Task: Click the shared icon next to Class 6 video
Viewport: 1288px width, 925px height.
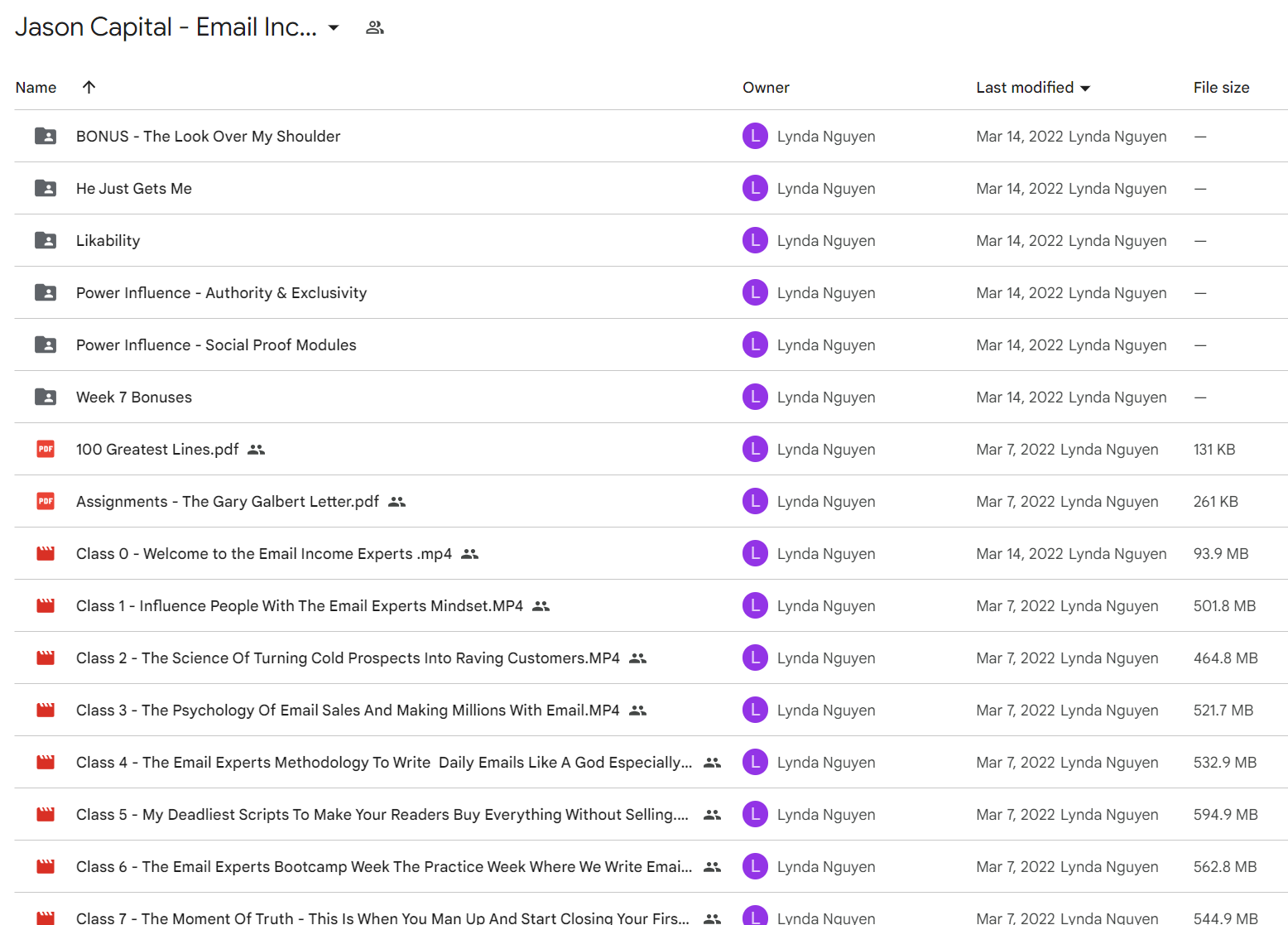Action: 713,867
